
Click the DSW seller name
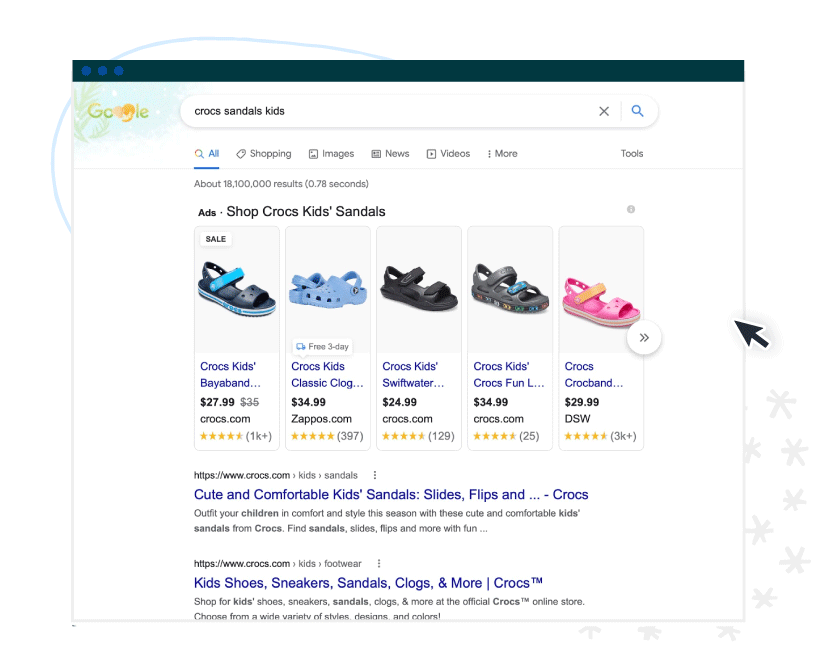[577, 419]
